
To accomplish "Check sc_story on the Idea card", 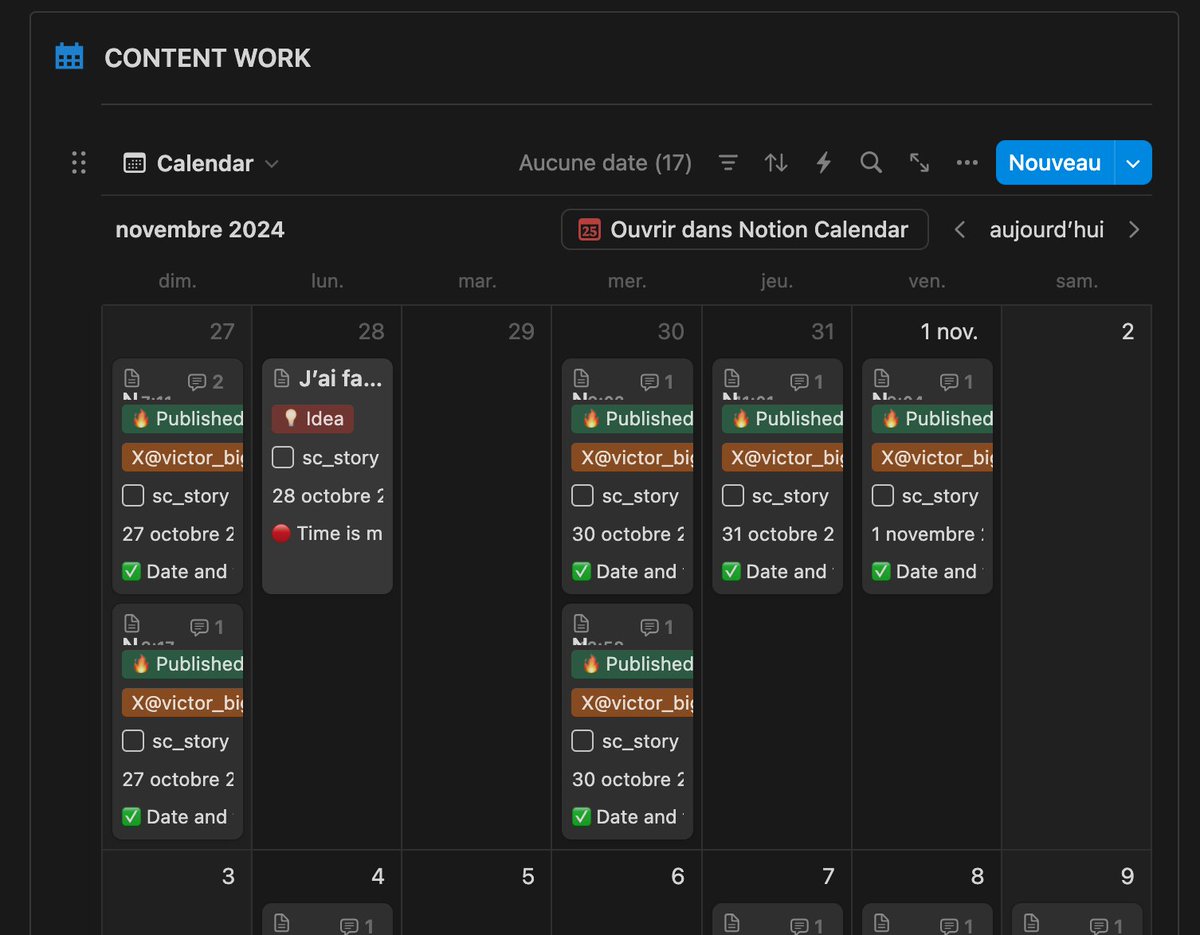I will point(283,458).
